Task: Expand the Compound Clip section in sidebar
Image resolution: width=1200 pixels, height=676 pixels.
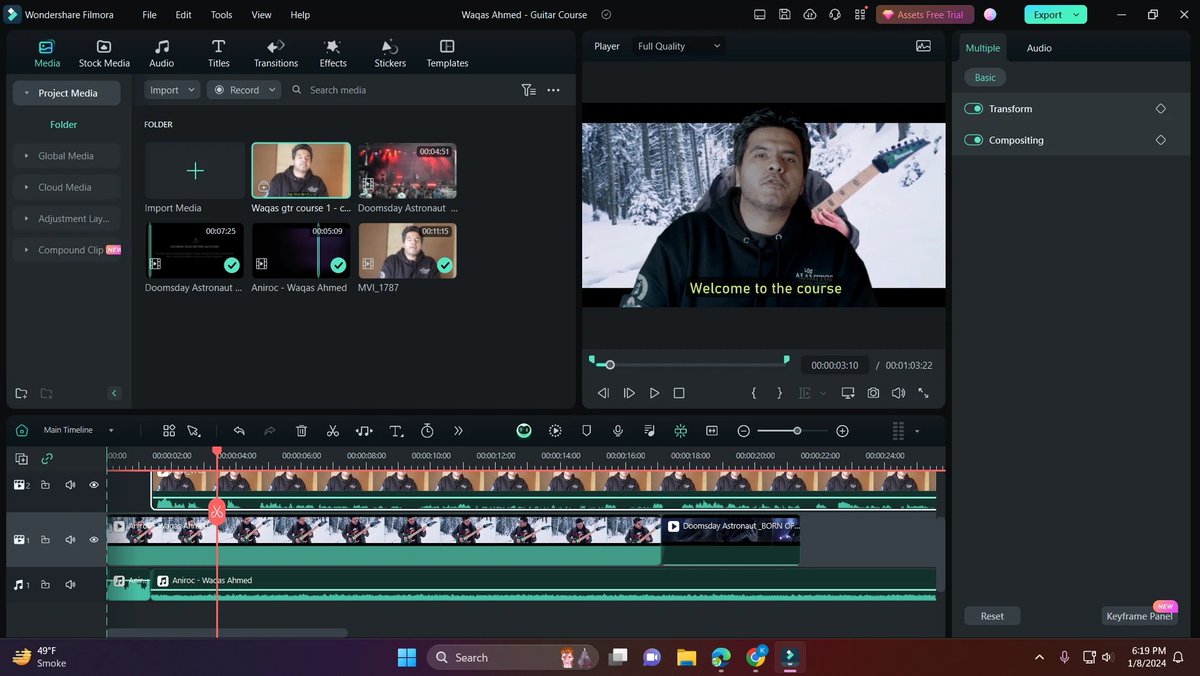Action: [27, 249]
